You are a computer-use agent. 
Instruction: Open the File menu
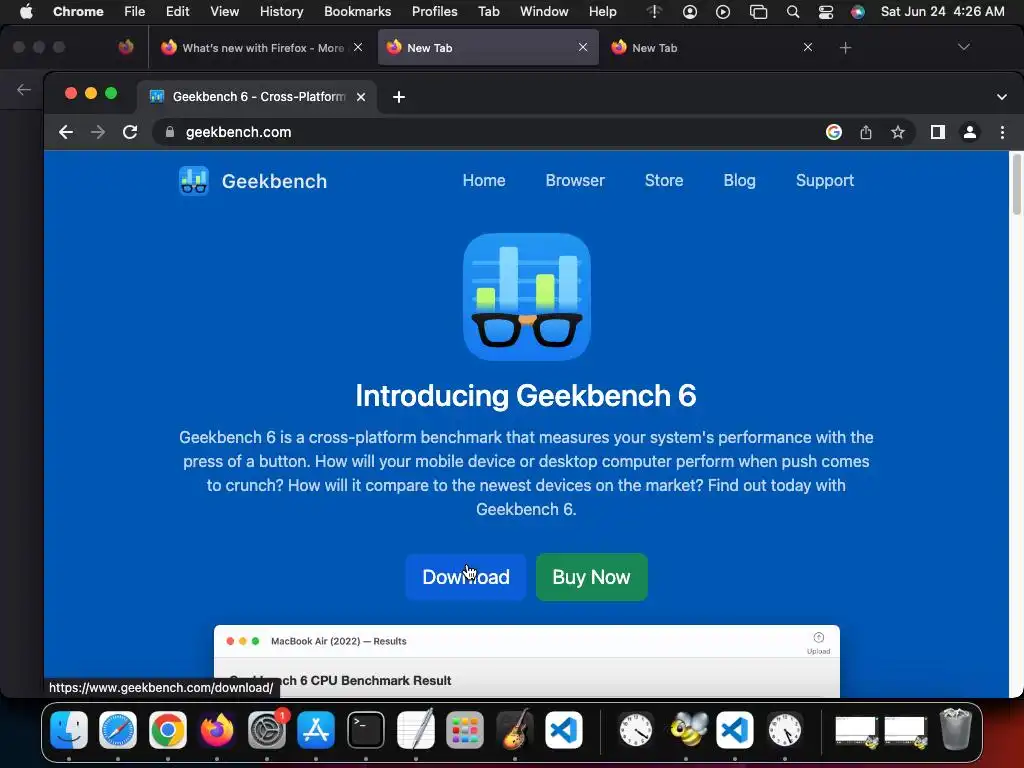[x=135, y=12]
